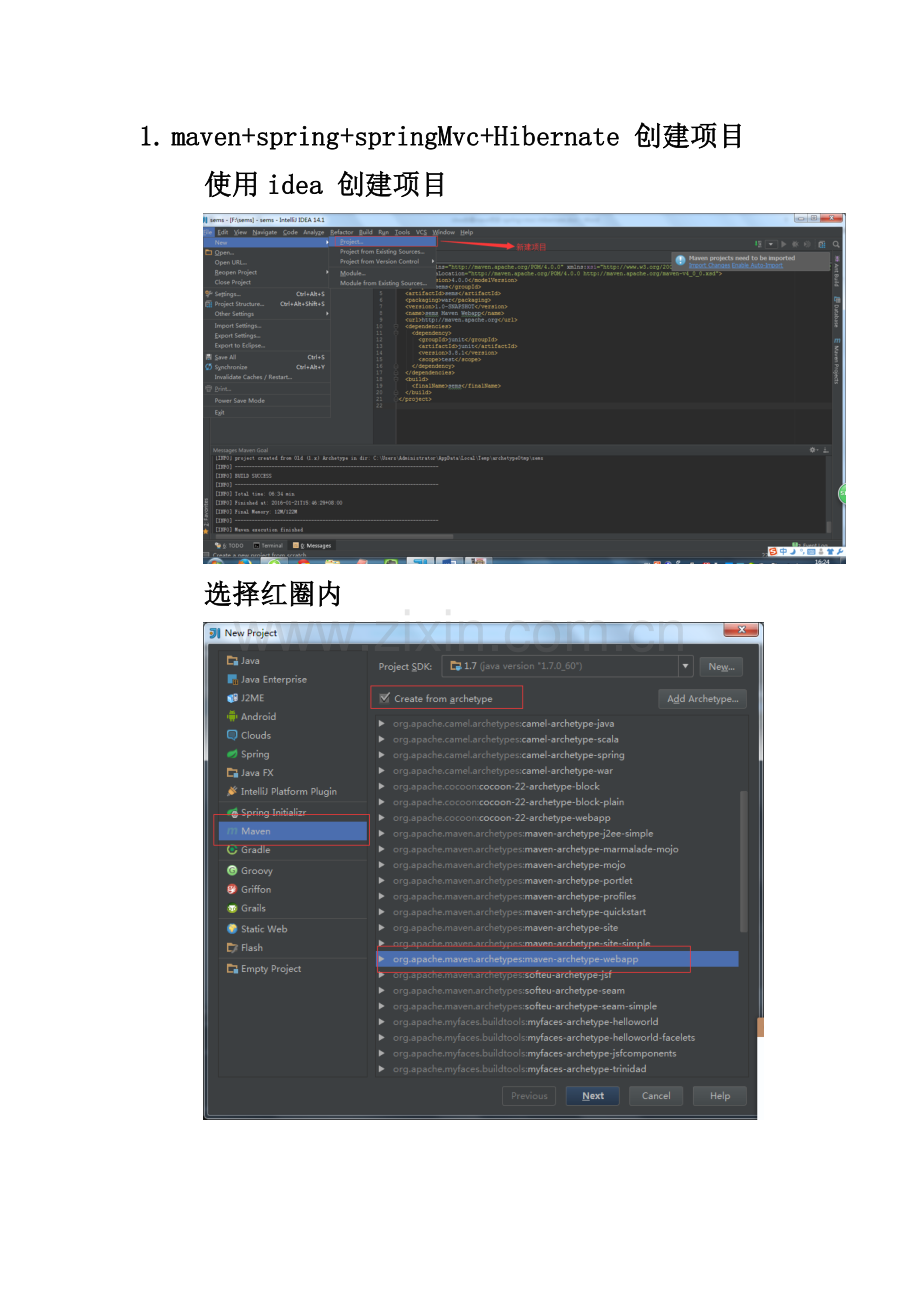
Task: Select Power Save Mode menu item
Action: pyautogui.click(x=267, y=400)
